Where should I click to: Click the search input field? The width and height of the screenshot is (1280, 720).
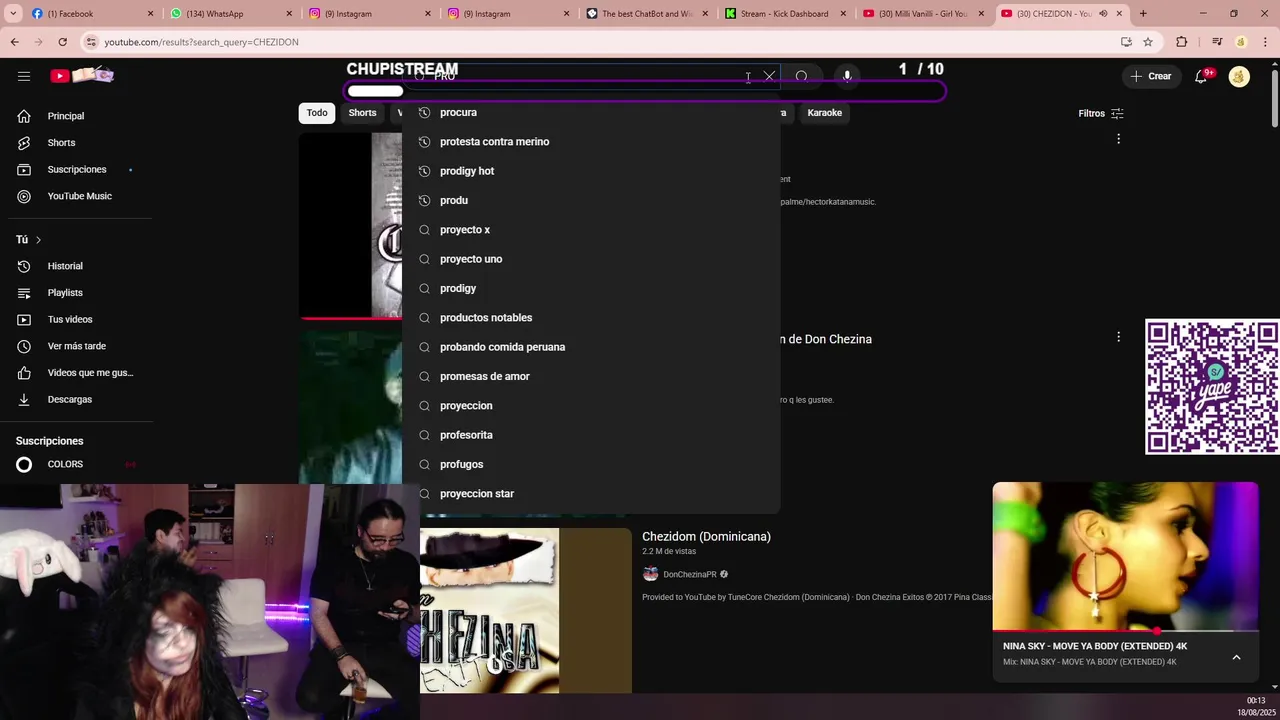[590, 76]
